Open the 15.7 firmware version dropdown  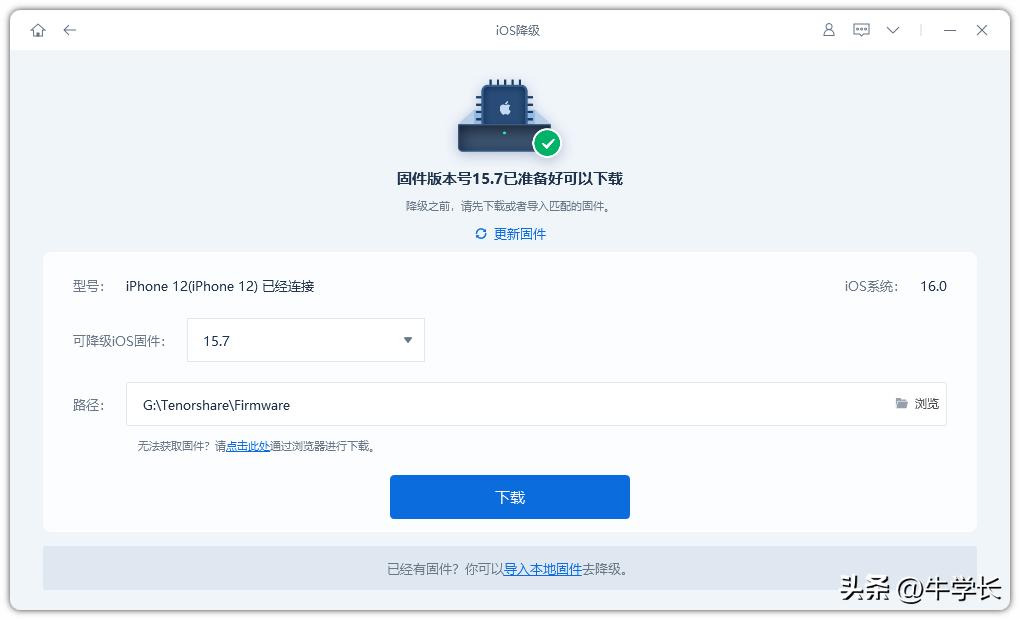coord(305,340)
